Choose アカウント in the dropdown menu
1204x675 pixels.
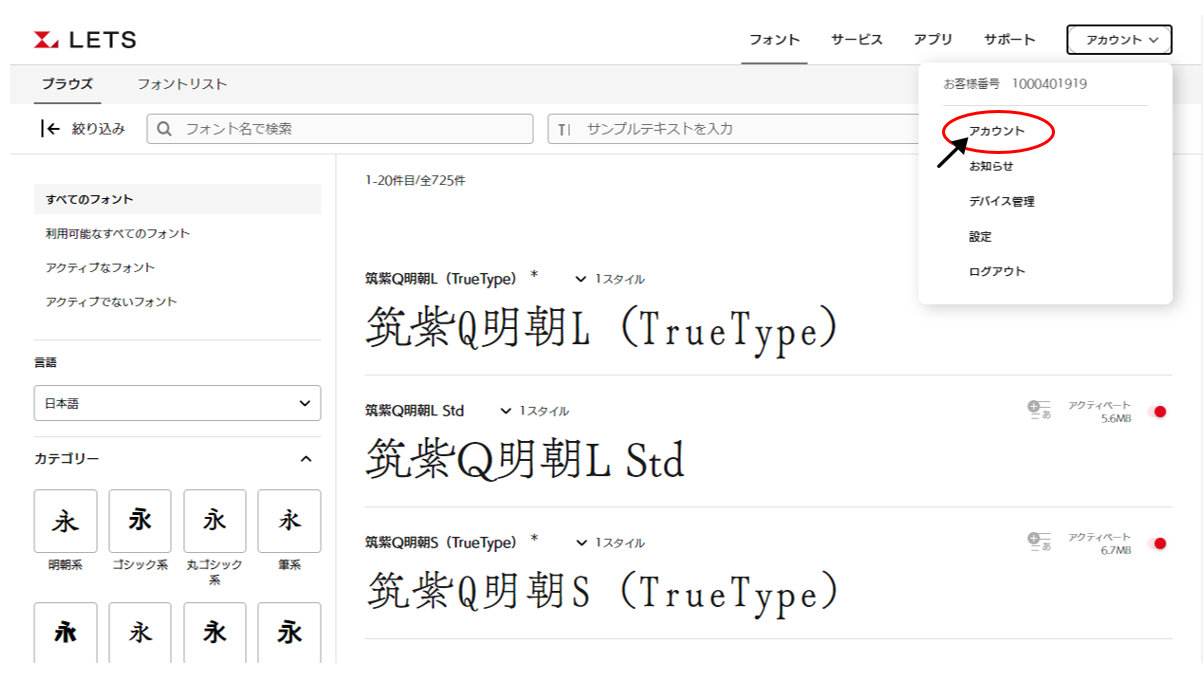click(997, 131)
